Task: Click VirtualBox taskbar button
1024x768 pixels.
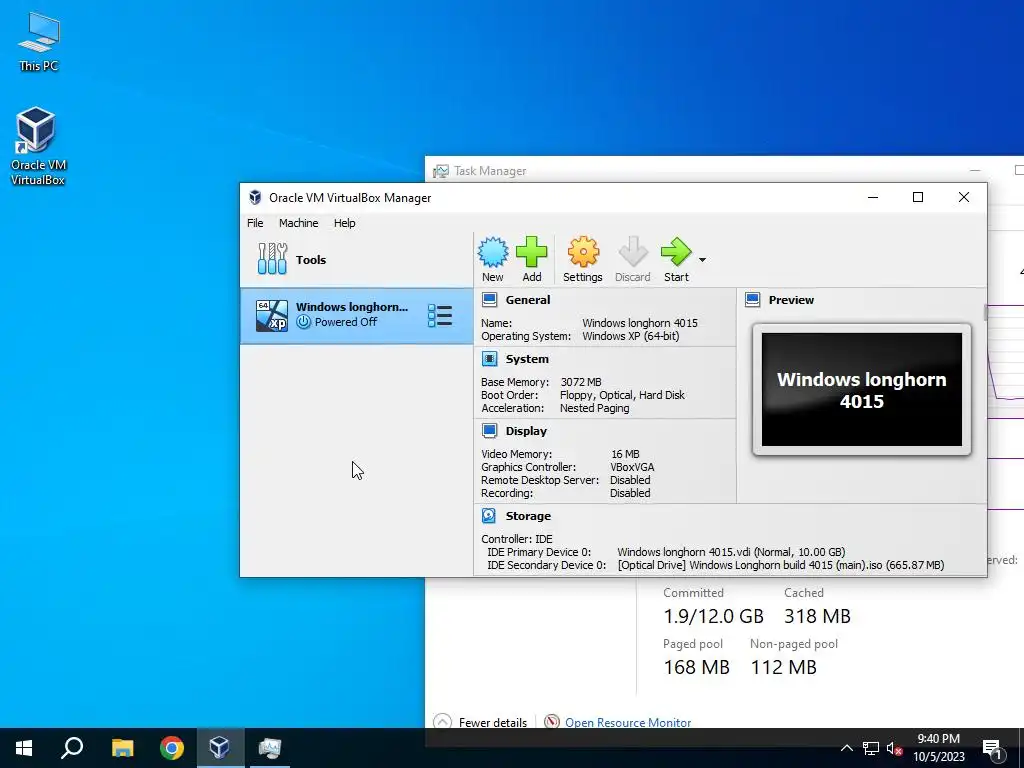Action: pos(219,748)
